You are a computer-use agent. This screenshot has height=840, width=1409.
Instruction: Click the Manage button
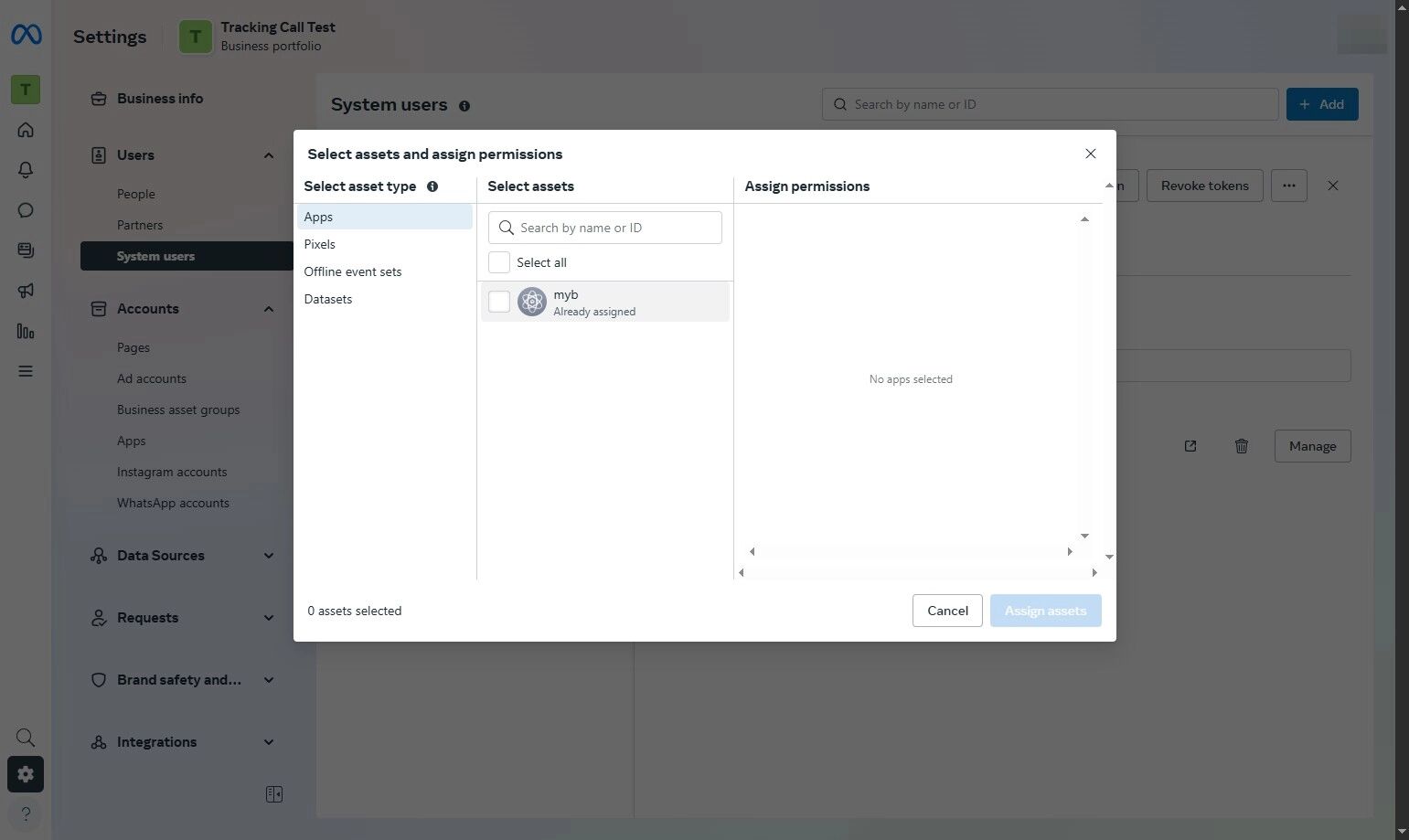point(1313,446)
